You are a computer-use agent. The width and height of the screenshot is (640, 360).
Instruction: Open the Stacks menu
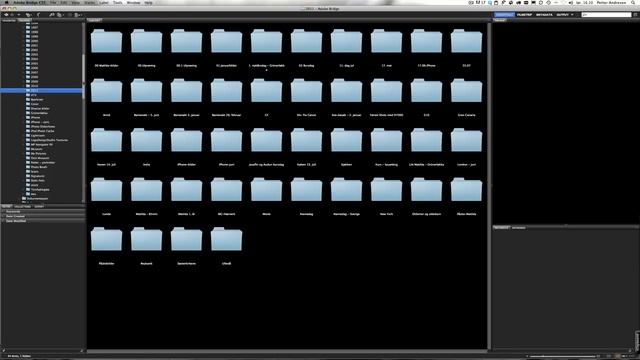(89, 2)
